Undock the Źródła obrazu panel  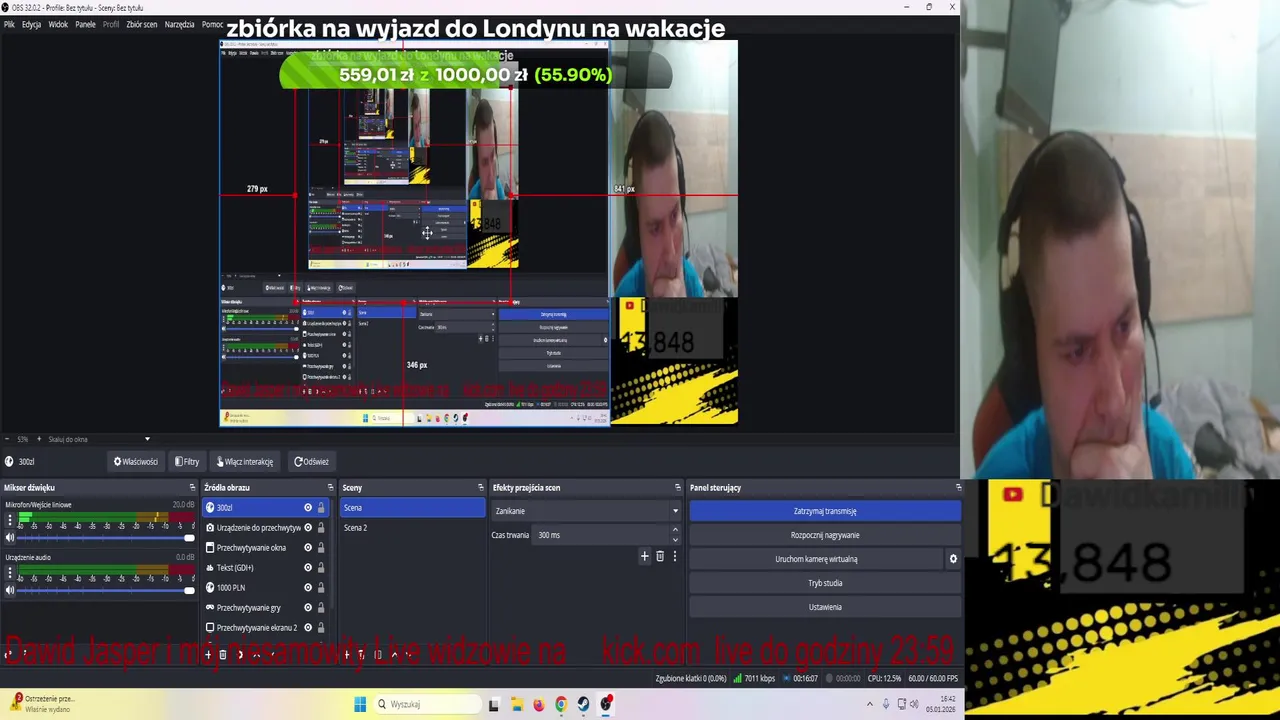(x=330, y=488)
